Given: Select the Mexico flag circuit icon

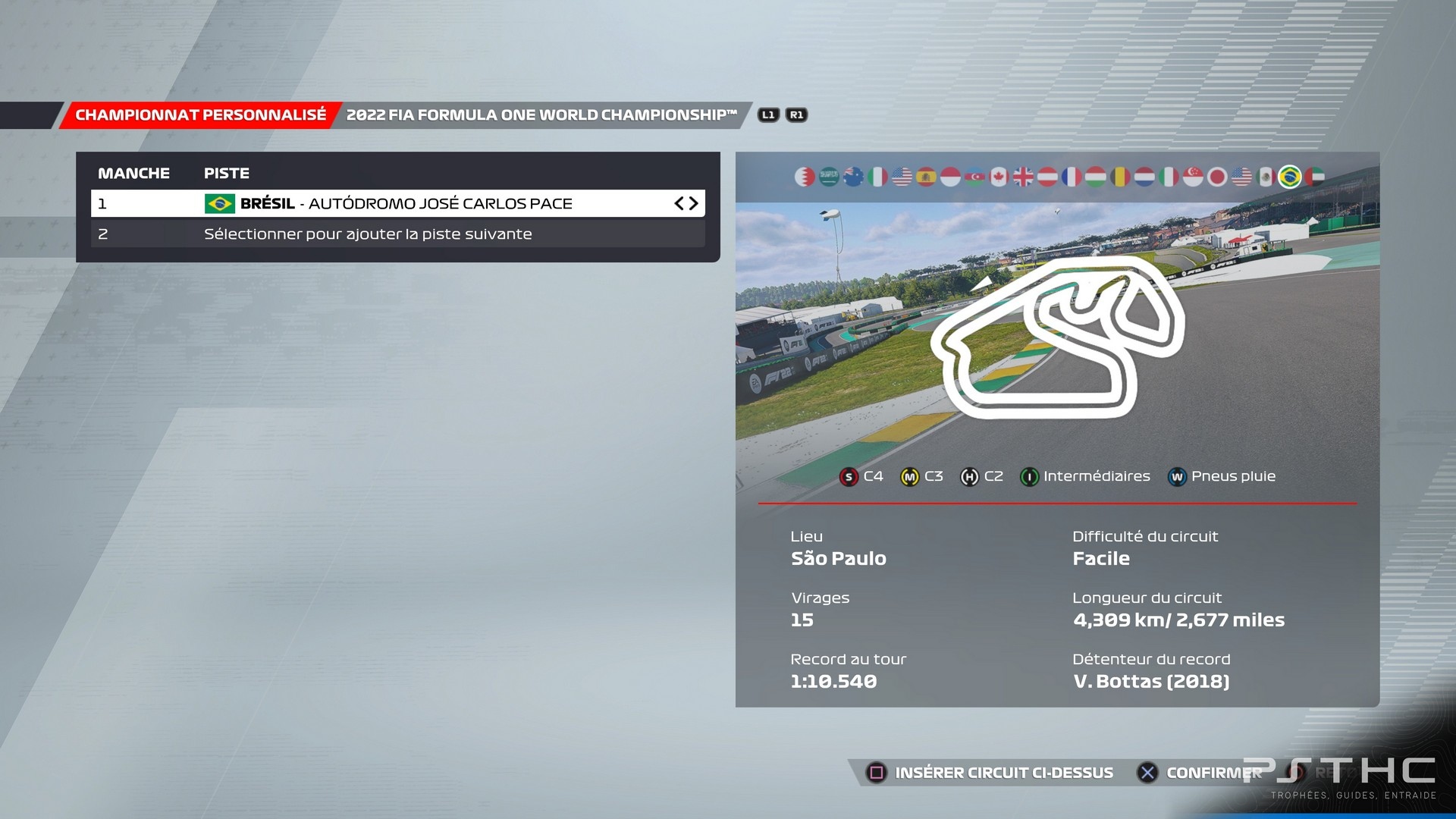Looking at the screenshot, I should coord(1266,177).
